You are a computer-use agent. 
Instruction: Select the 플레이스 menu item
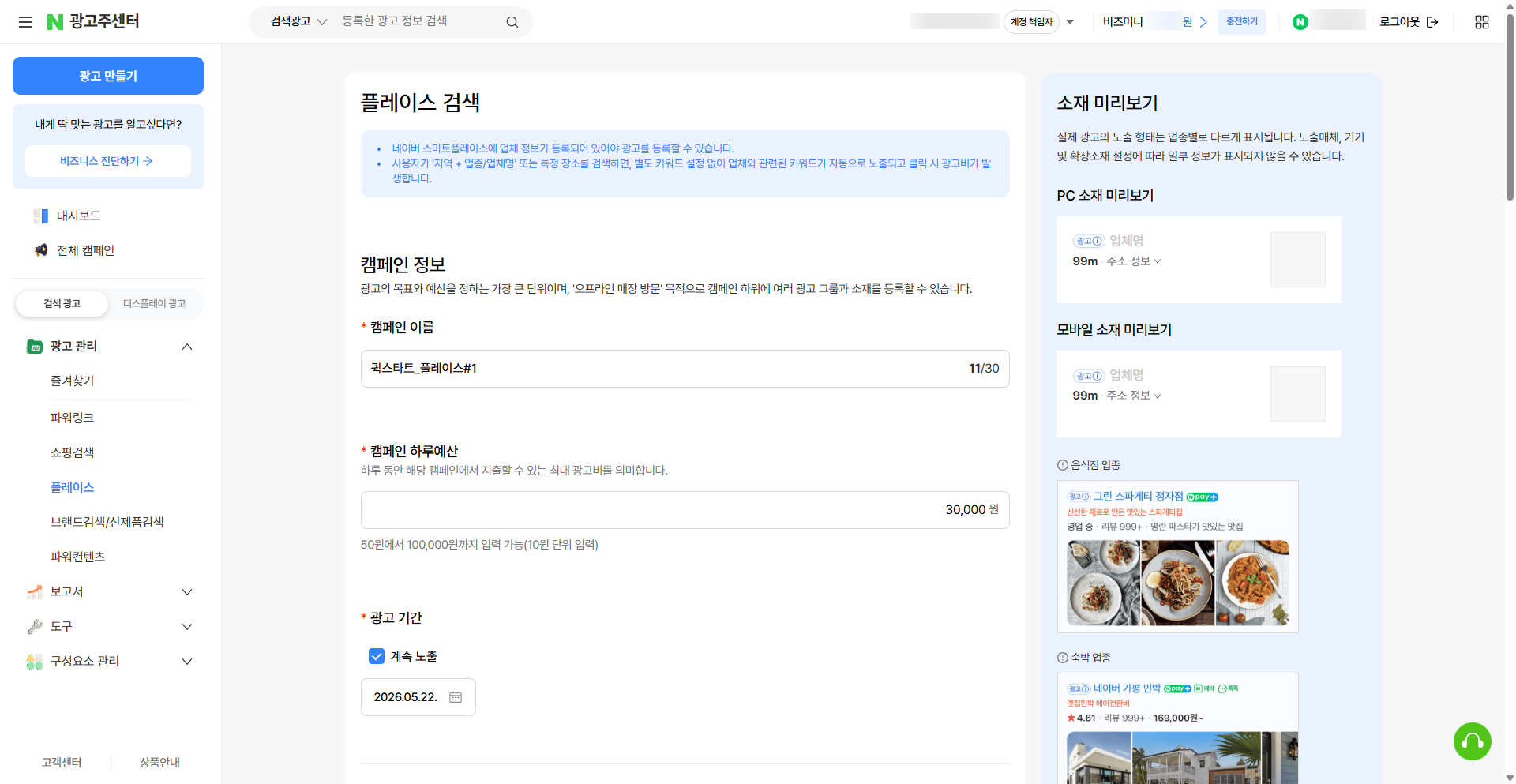73,487
